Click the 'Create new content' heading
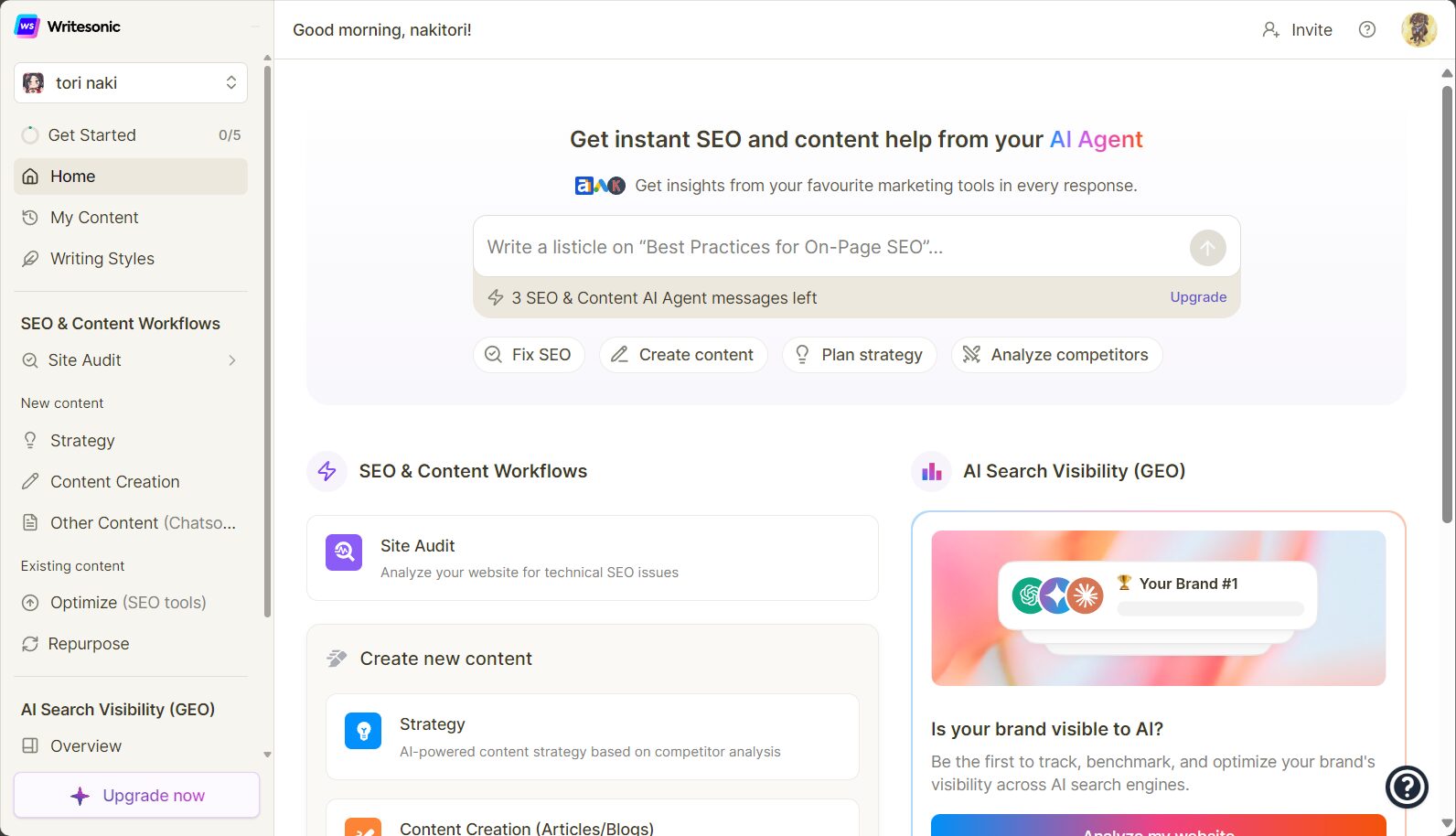 (445, 659)
